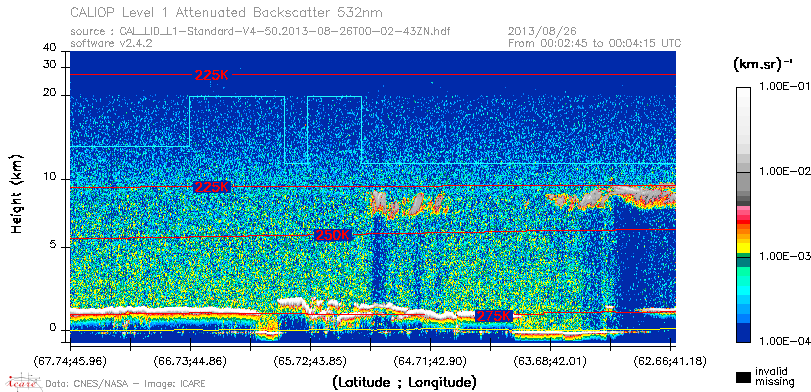Viewport: 811px width, 392px height.
Task: Click the '225K' label just below 10 km
Action: [x=212, y=187]
